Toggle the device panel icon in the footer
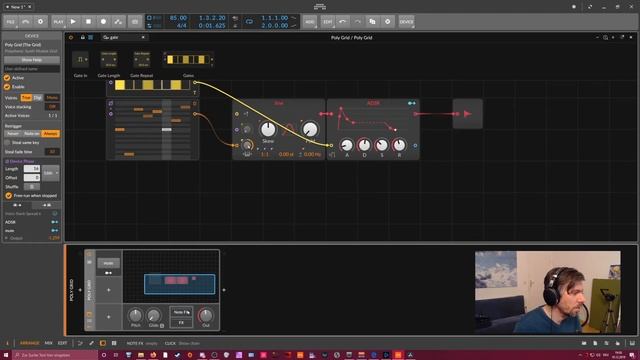This screenshot has width=640, height=360. (x=103, y=343)
